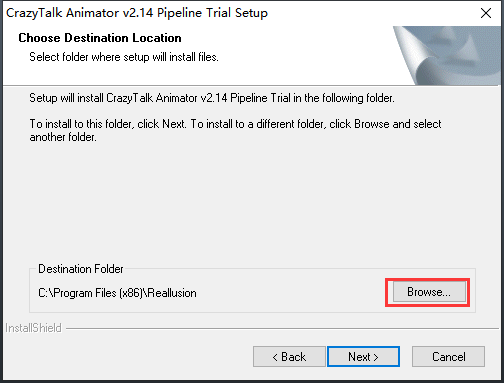
Task: Click the 'another folder.' text line
Action: (63, 137)
